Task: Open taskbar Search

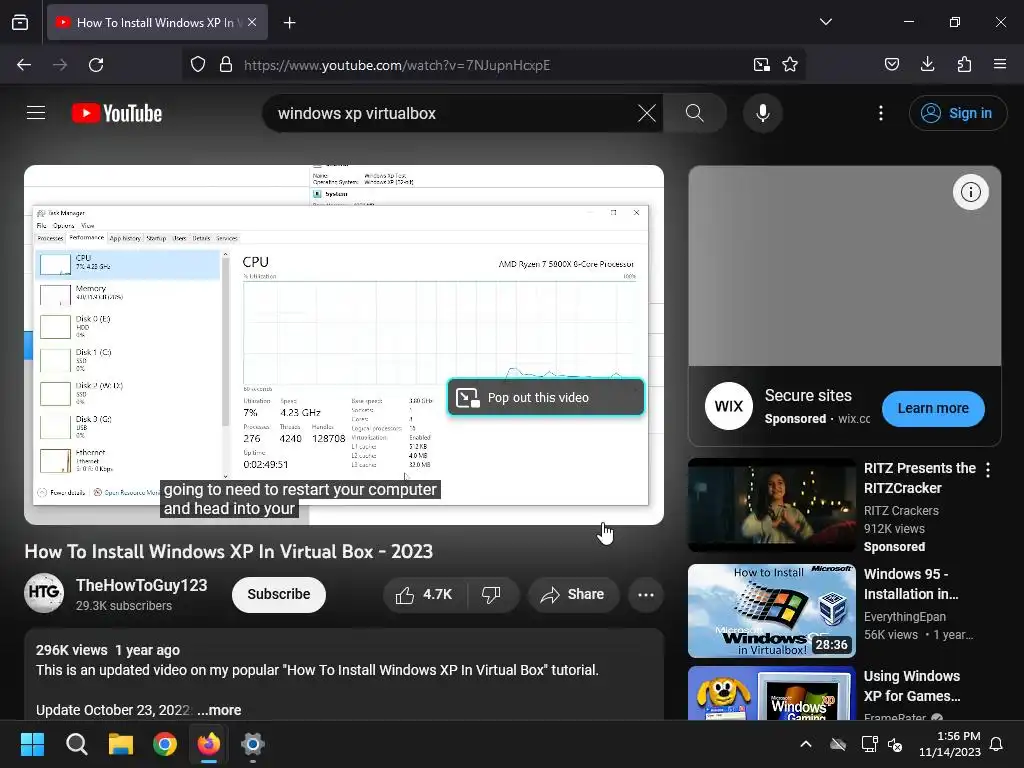Action: tap(76, 744)
